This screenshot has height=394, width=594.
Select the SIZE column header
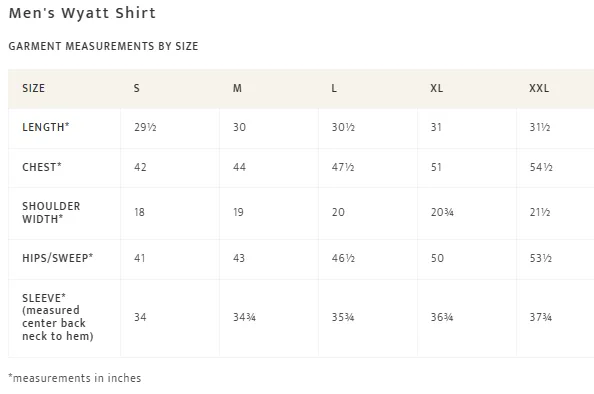(x=33, y=88)
